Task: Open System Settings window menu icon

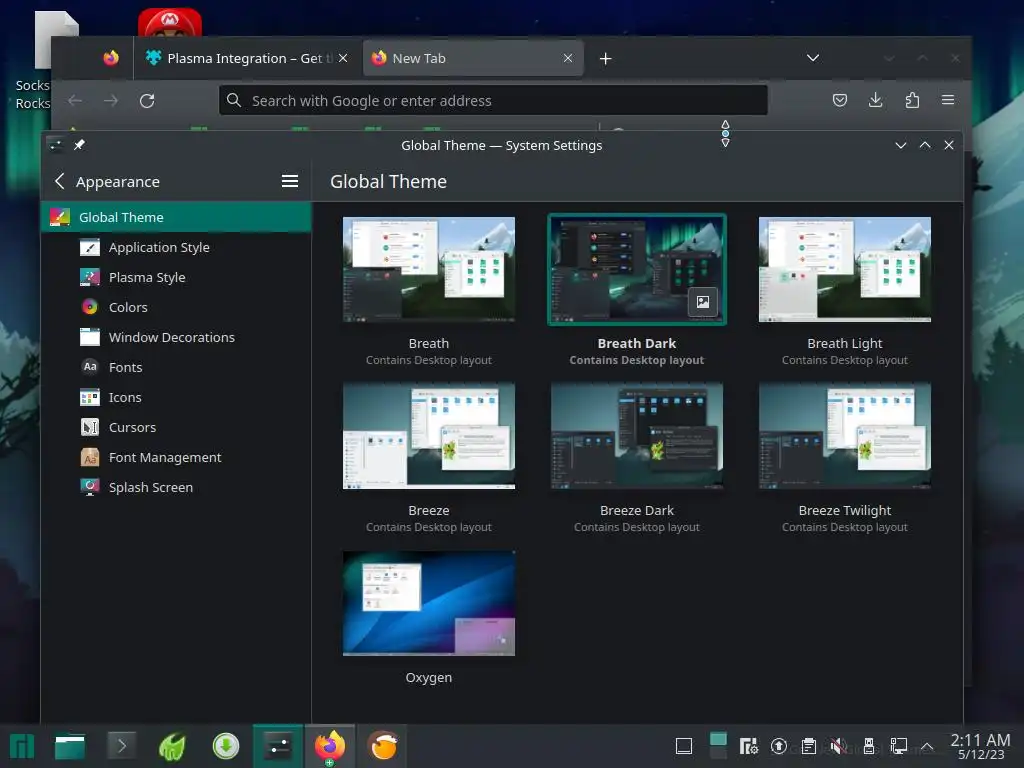Action: tap(56, 144)
